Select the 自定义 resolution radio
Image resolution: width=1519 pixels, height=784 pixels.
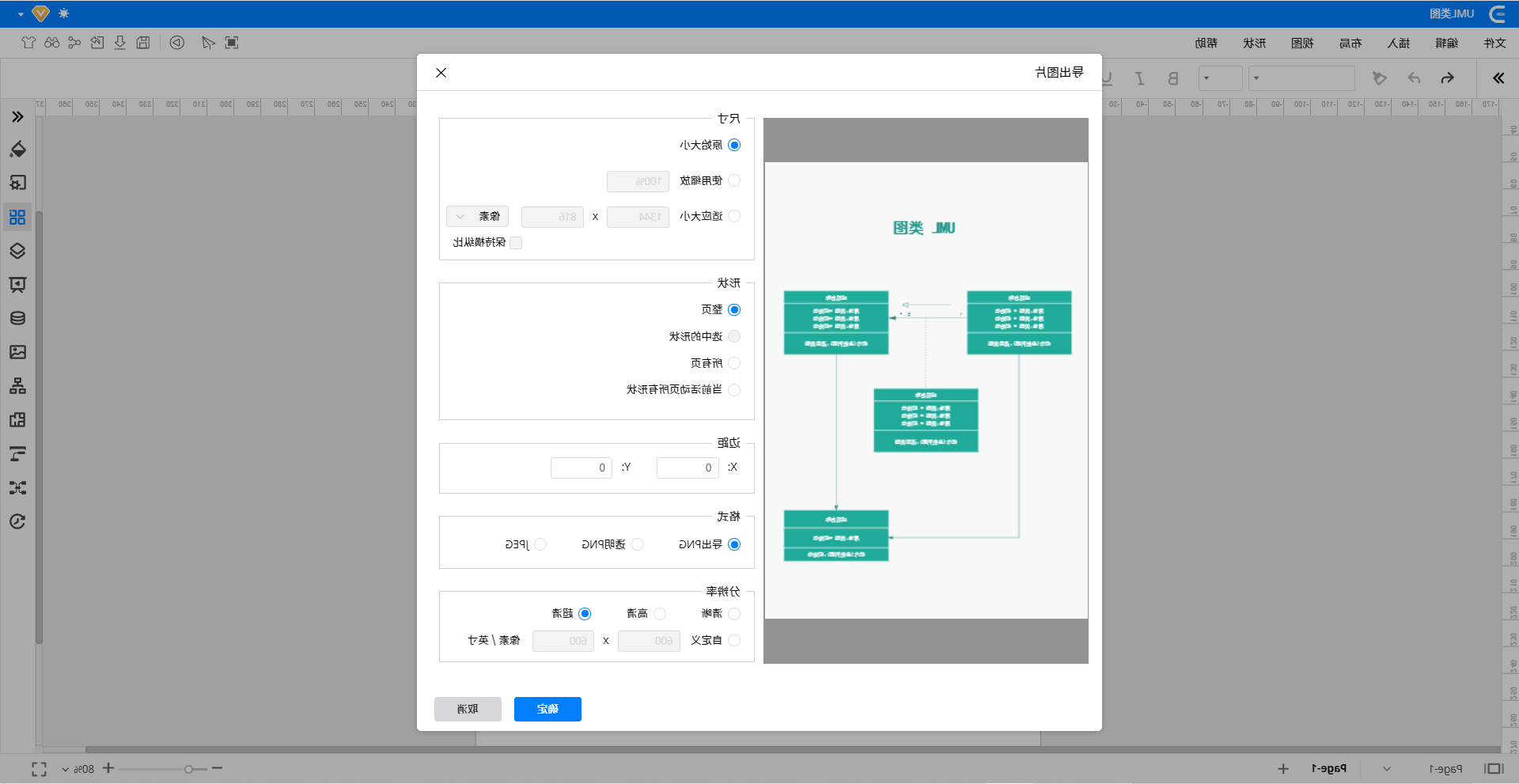pyautogui.click(x=734, y=641)
